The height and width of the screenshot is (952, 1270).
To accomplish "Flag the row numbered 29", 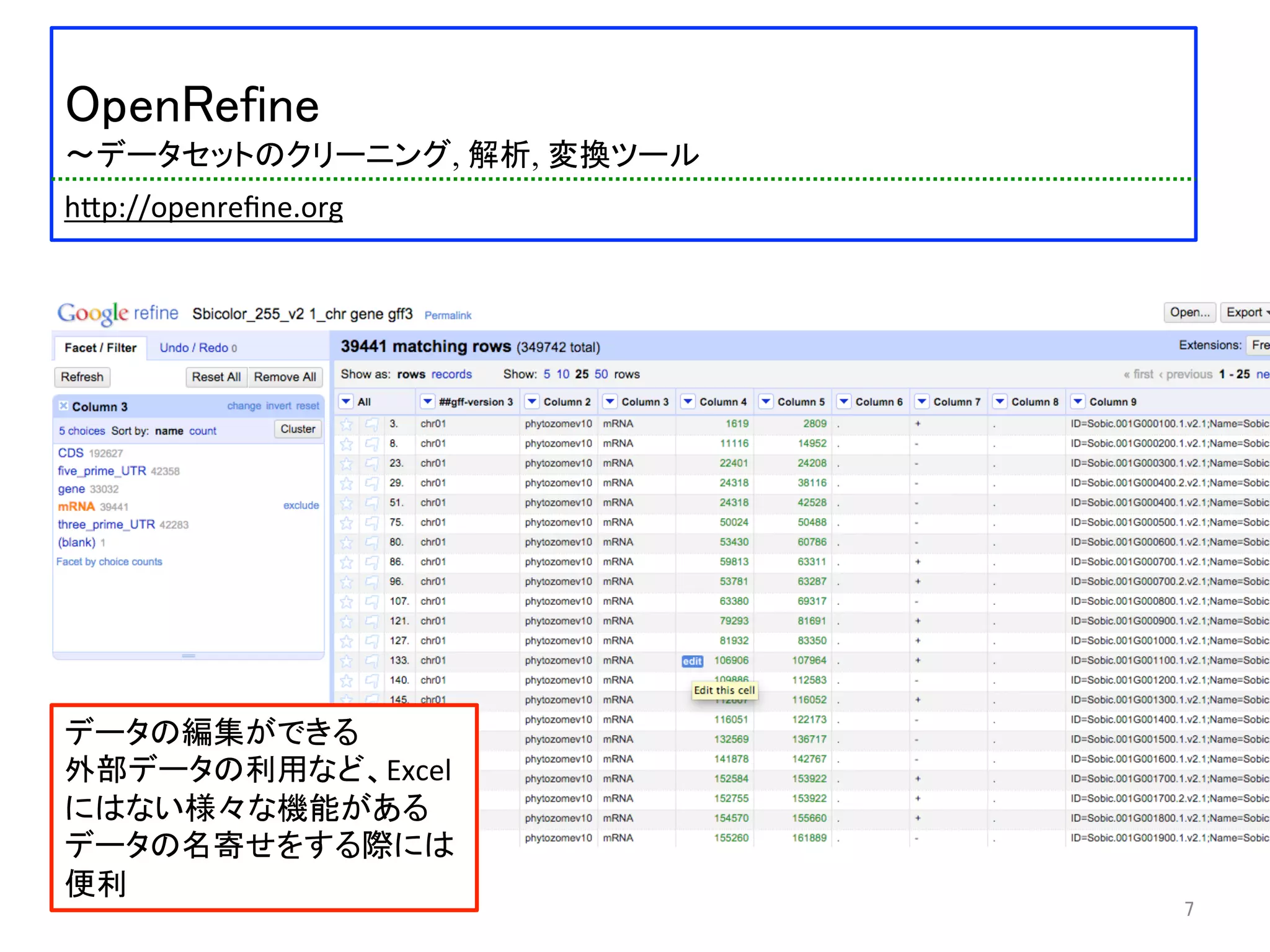I will 371,483.
